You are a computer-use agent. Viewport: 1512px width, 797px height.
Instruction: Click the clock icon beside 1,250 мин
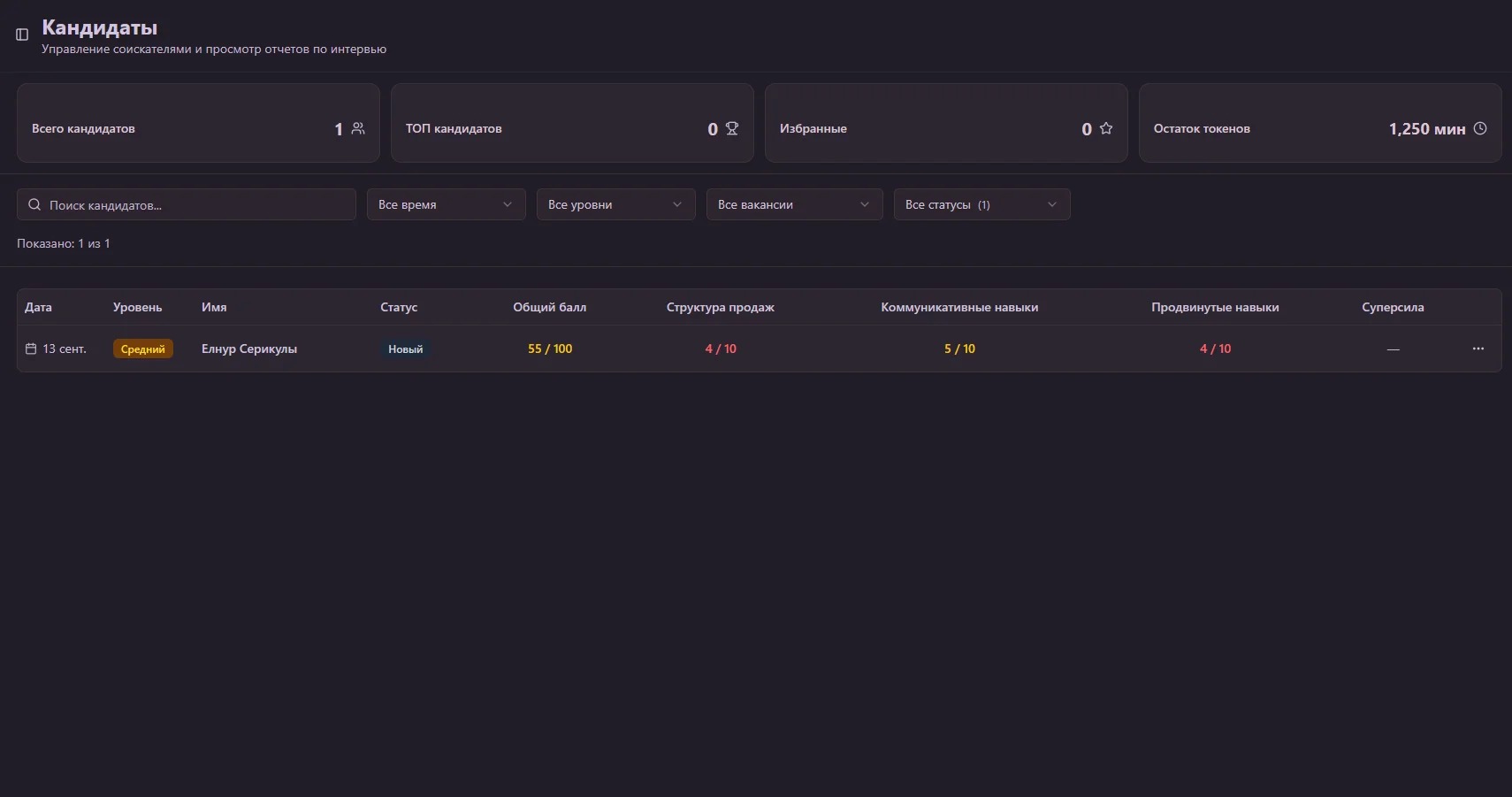[x=1480, y=128]
